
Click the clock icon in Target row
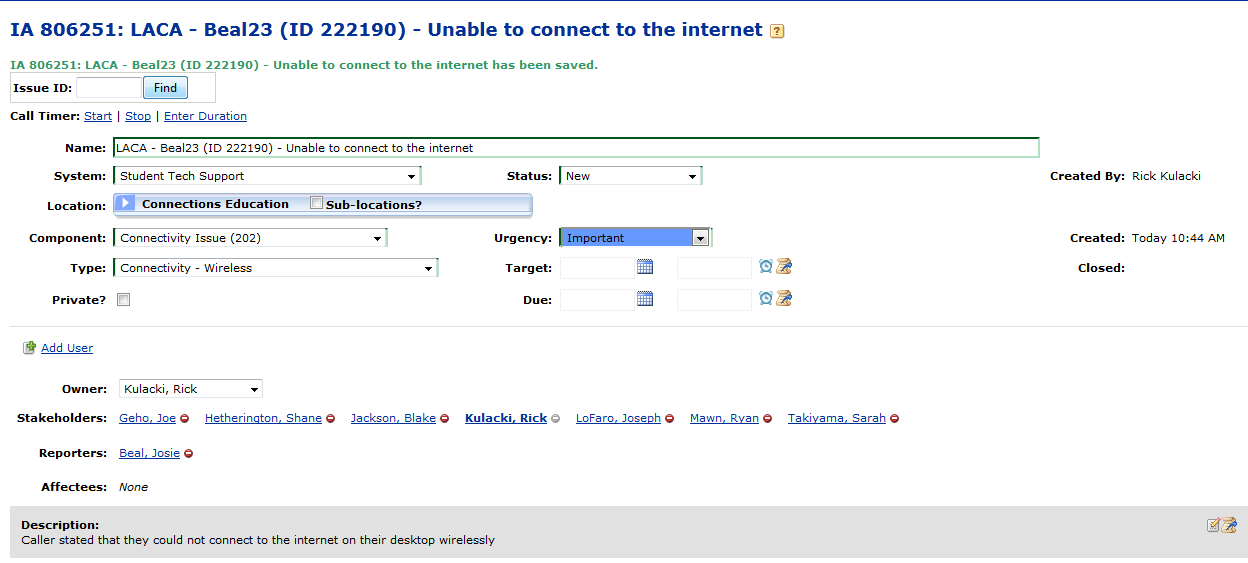coord(766,266)
